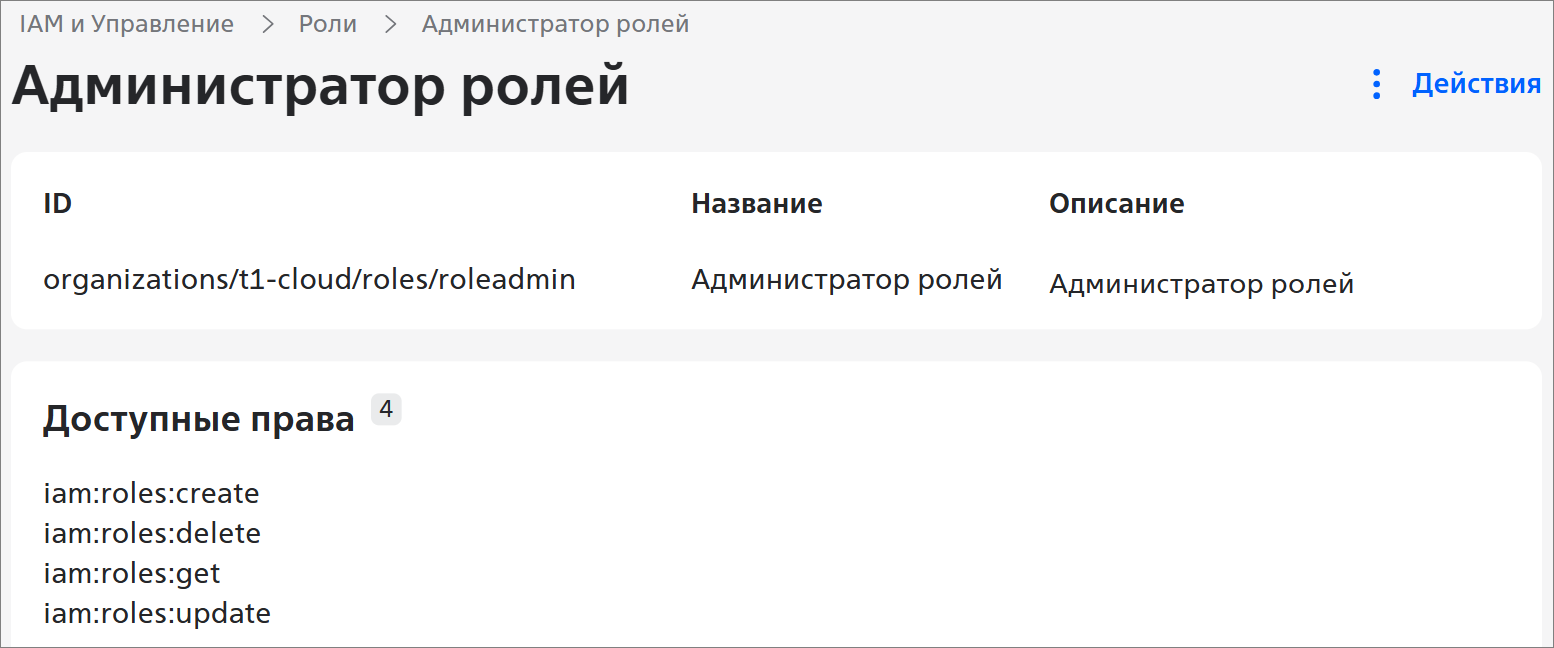The width and height of the screenshot is (1554, 648).
Task: Click the Администратор ролей page title
Action: [x=320, y=86]
